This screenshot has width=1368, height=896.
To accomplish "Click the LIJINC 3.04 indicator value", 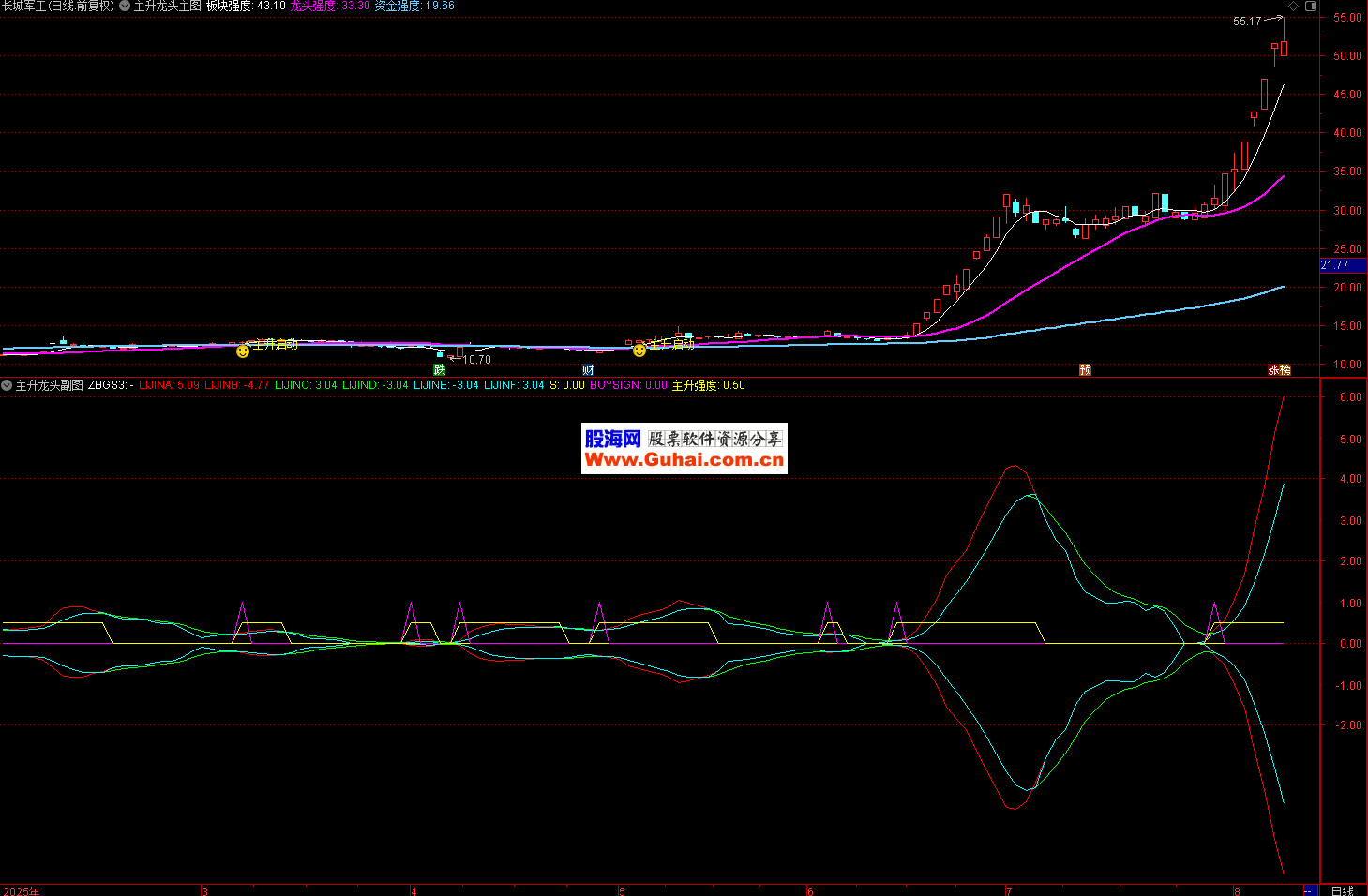I will pyautogui.click(x=306, y=385).
